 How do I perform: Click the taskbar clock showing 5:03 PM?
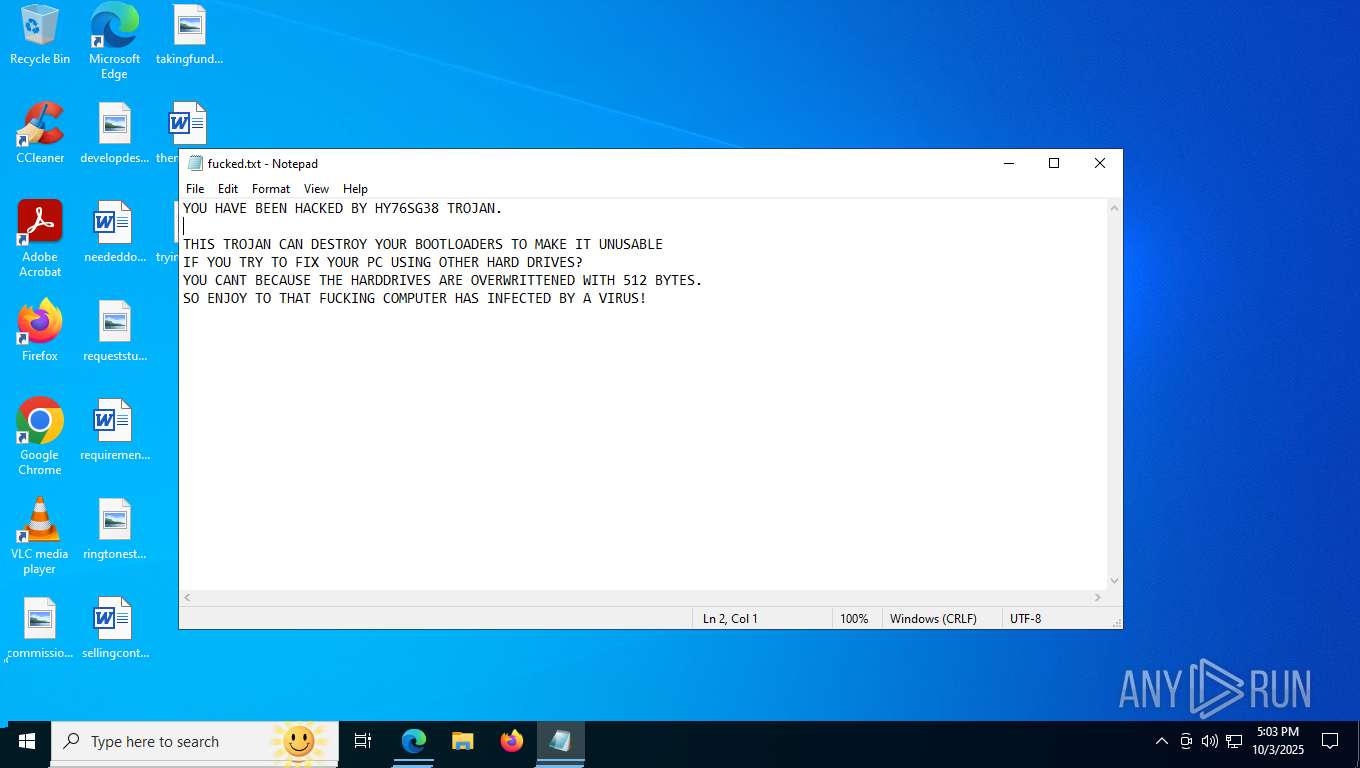click(x=1278, y=741)
